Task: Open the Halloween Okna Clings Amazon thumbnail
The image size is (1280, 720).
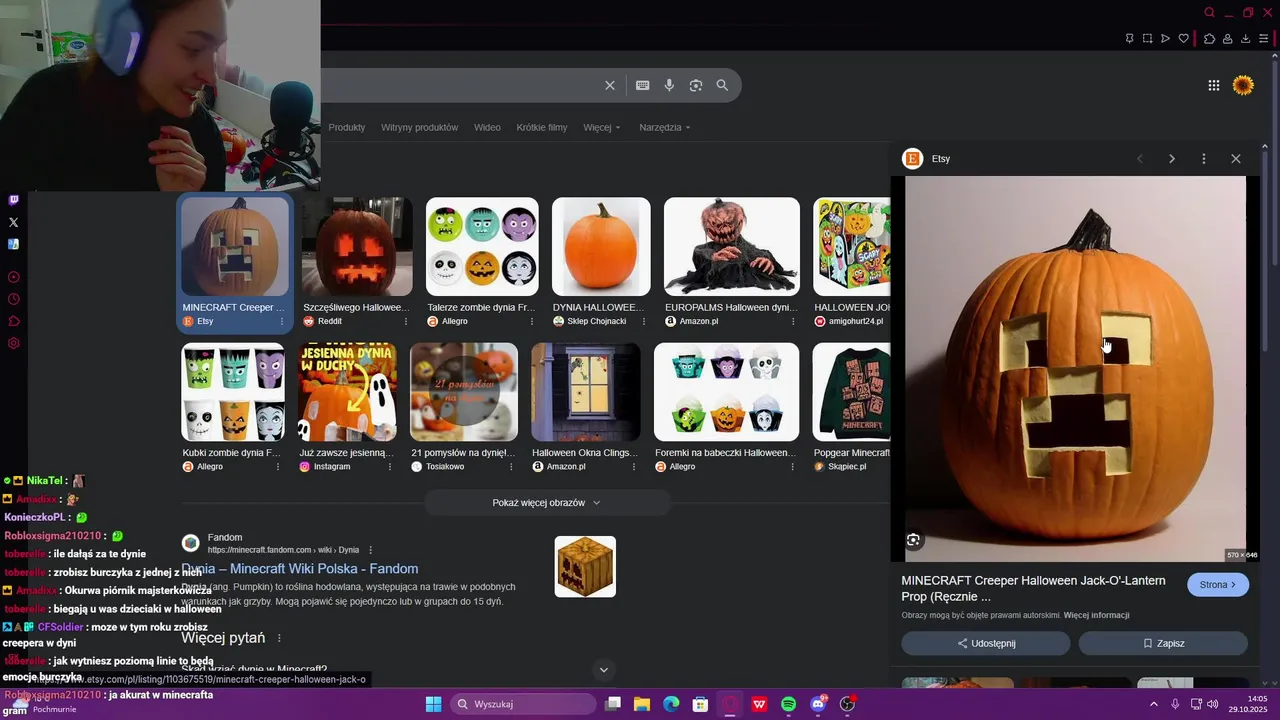Action: tap(586, 392)
